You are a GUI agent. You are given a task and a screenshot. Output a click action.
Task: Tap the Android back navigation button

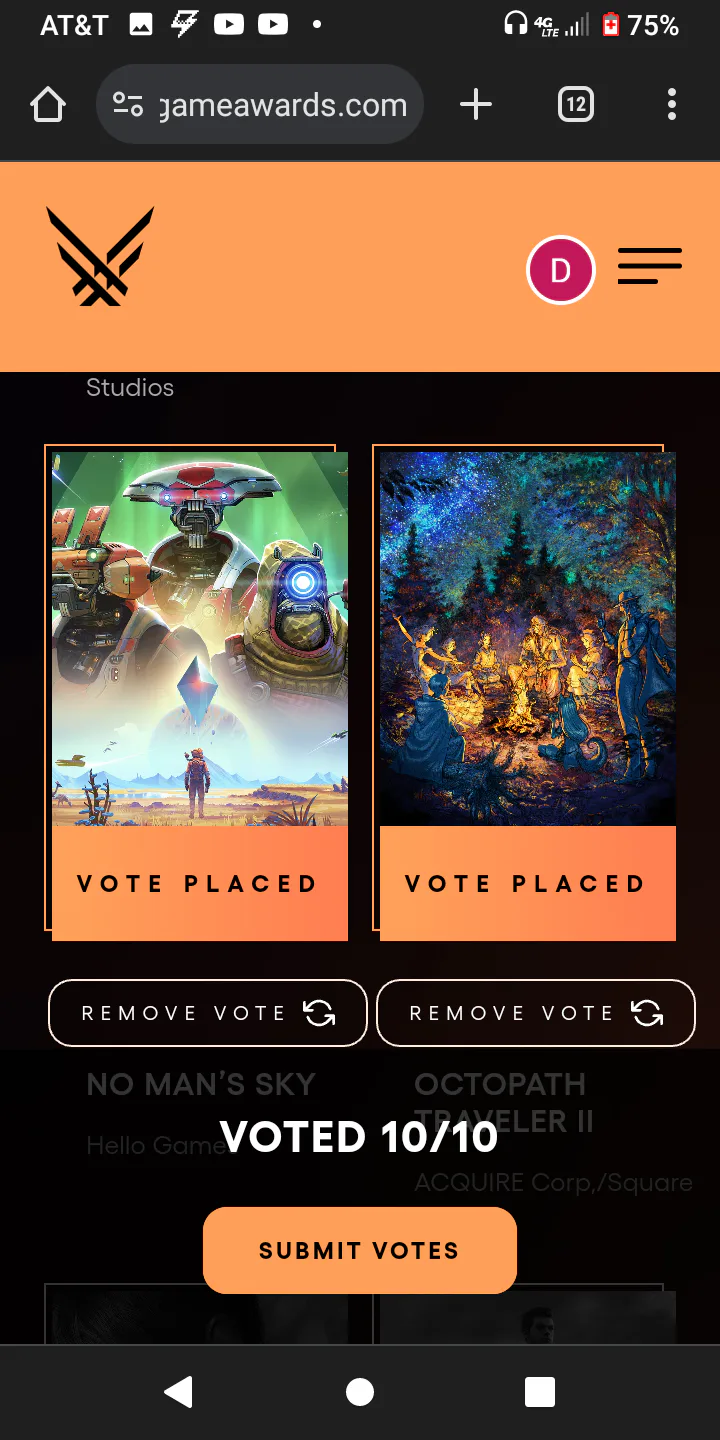[179, 1392]
